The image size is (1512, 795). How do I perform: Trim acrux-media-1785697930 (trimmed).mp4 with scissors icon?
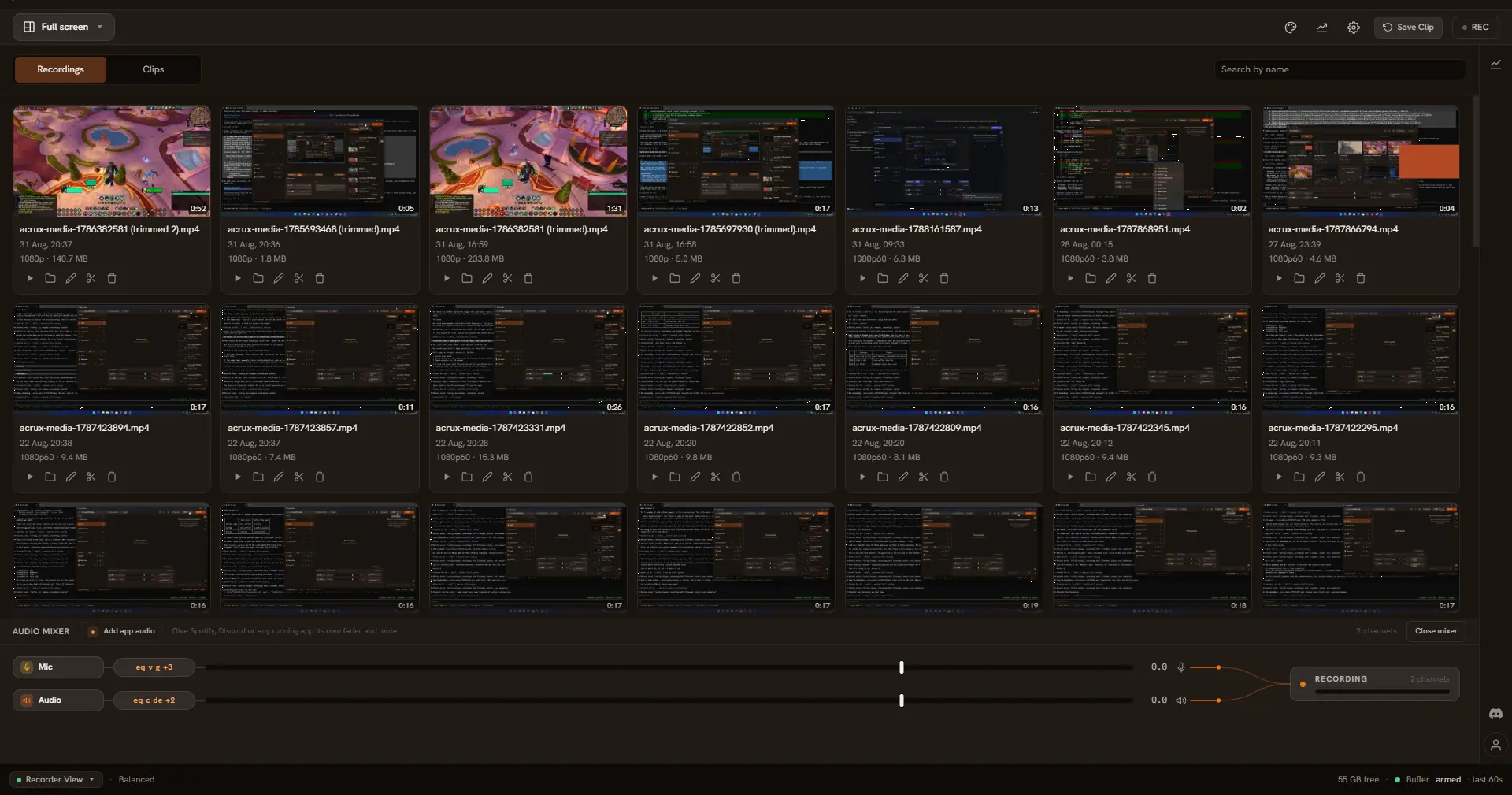(716, 278)
